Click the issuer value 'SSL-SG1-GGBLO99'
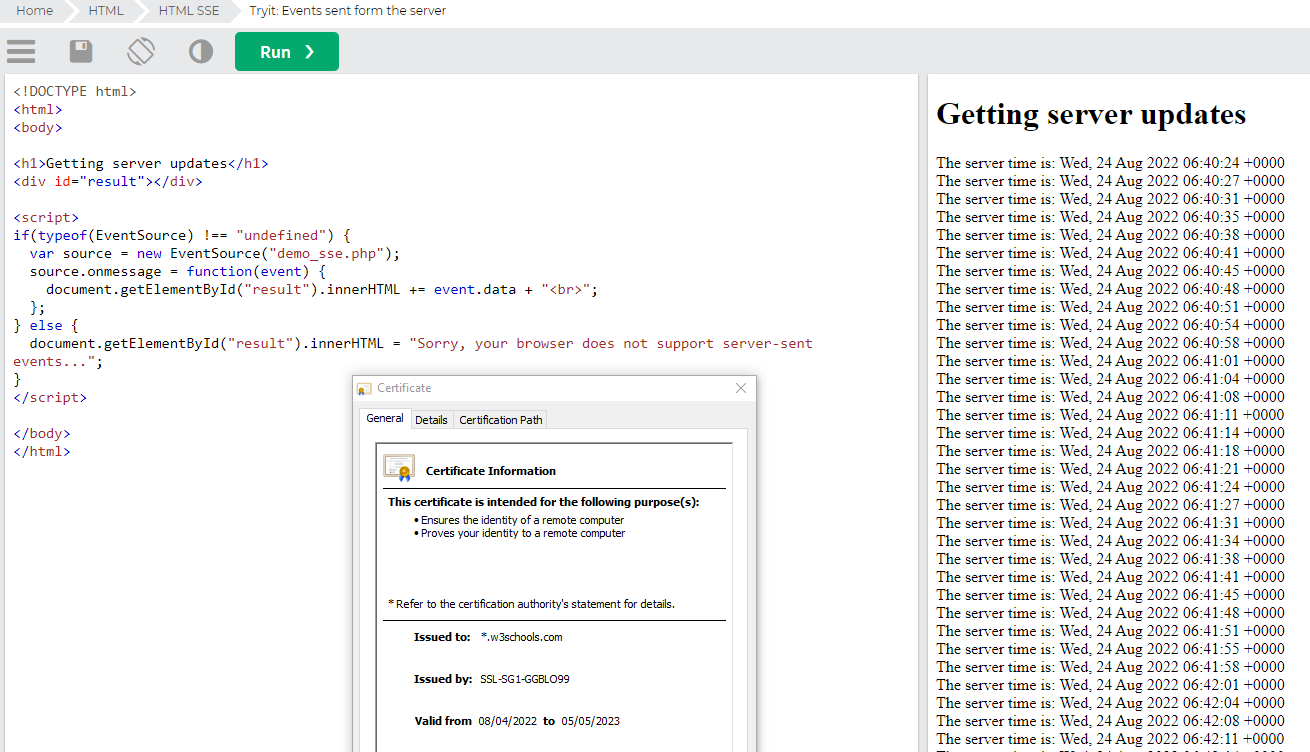 click(525, 679)
